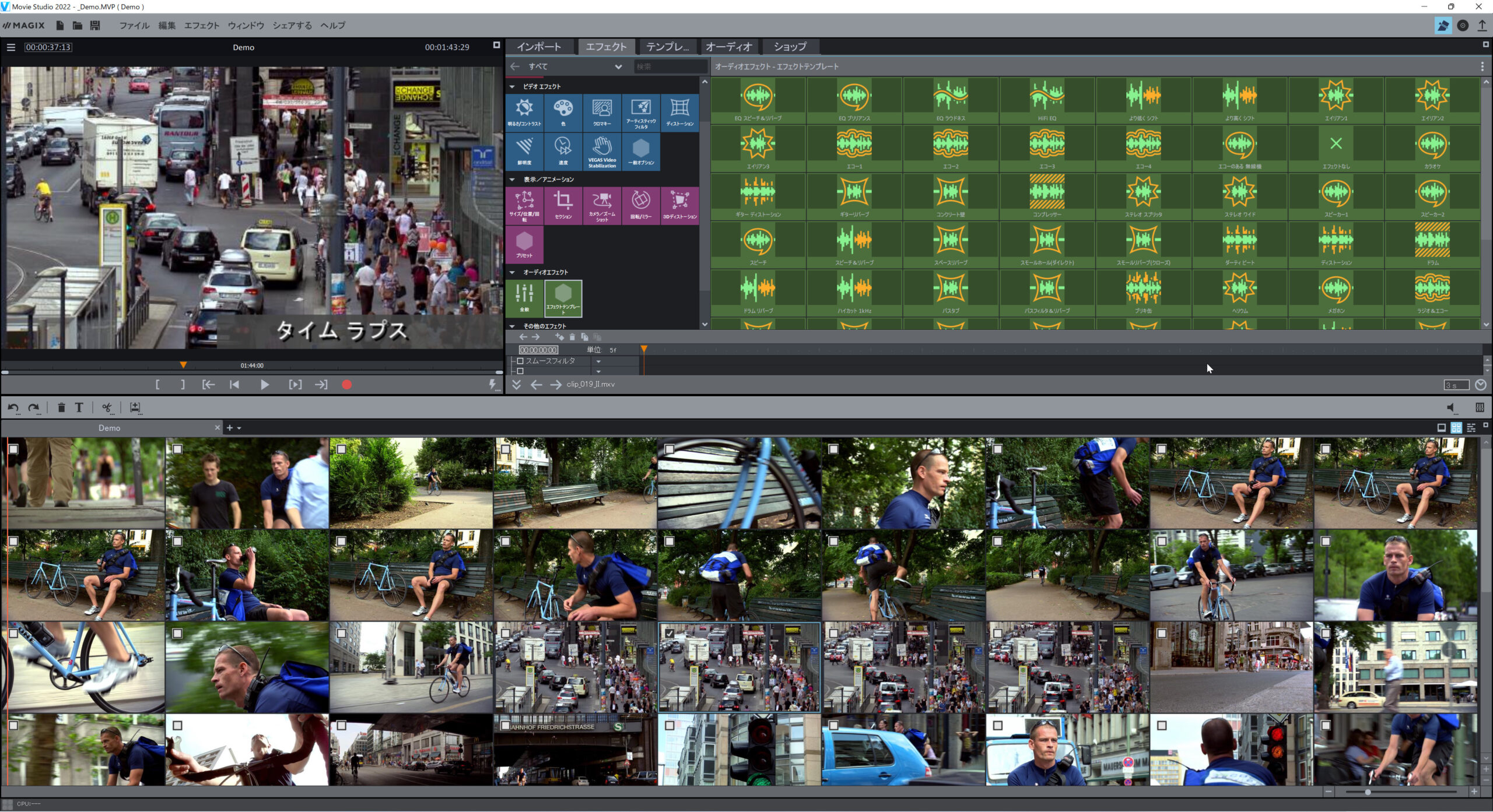Screen dimensions: 1493x812
Task: Open the effect panel three-dot options menu
Action: click(1482, 66)
